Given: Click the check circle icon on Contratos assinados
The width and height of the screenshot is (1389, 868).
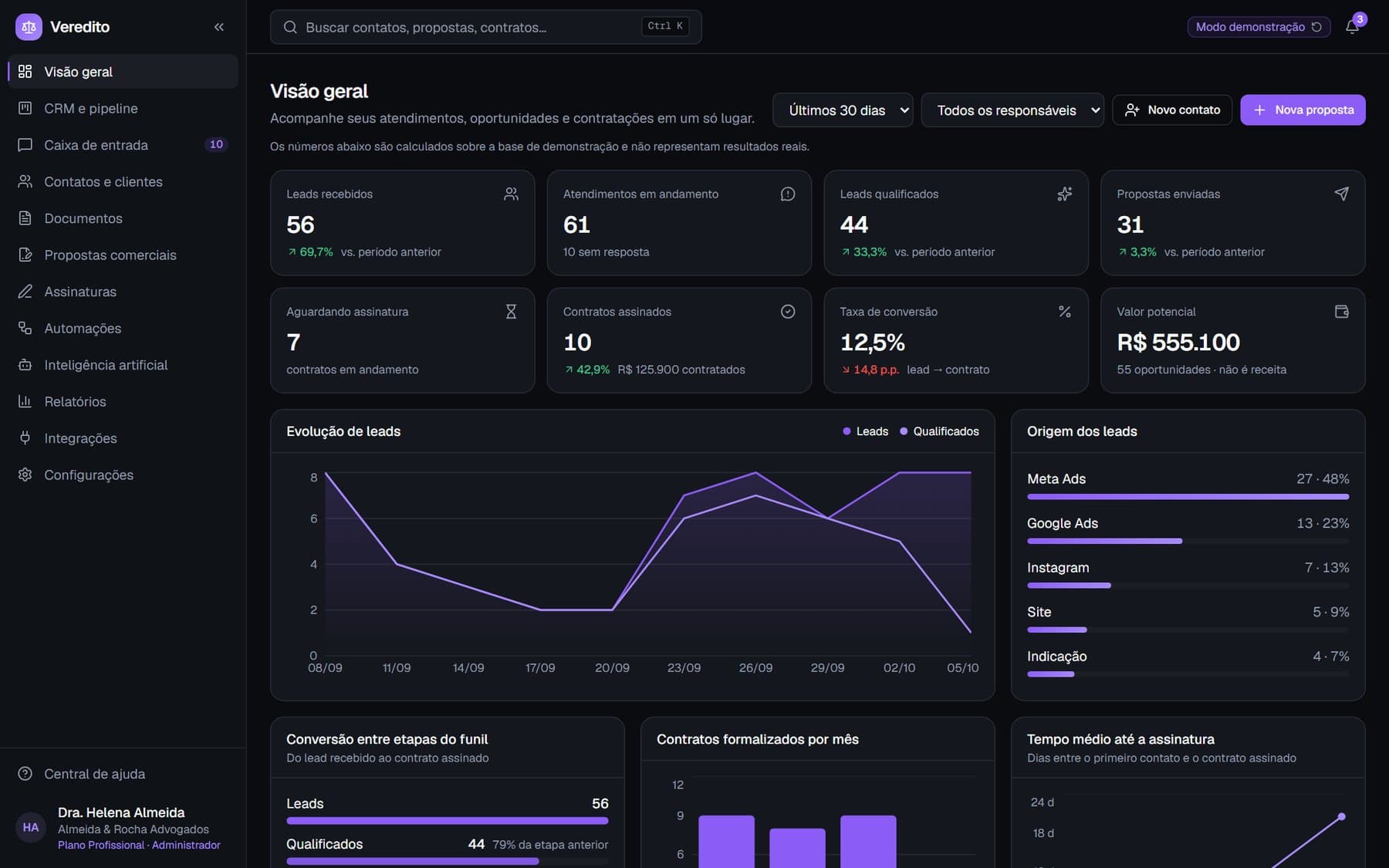Looking at the screenshot, I should coord(788,312).
